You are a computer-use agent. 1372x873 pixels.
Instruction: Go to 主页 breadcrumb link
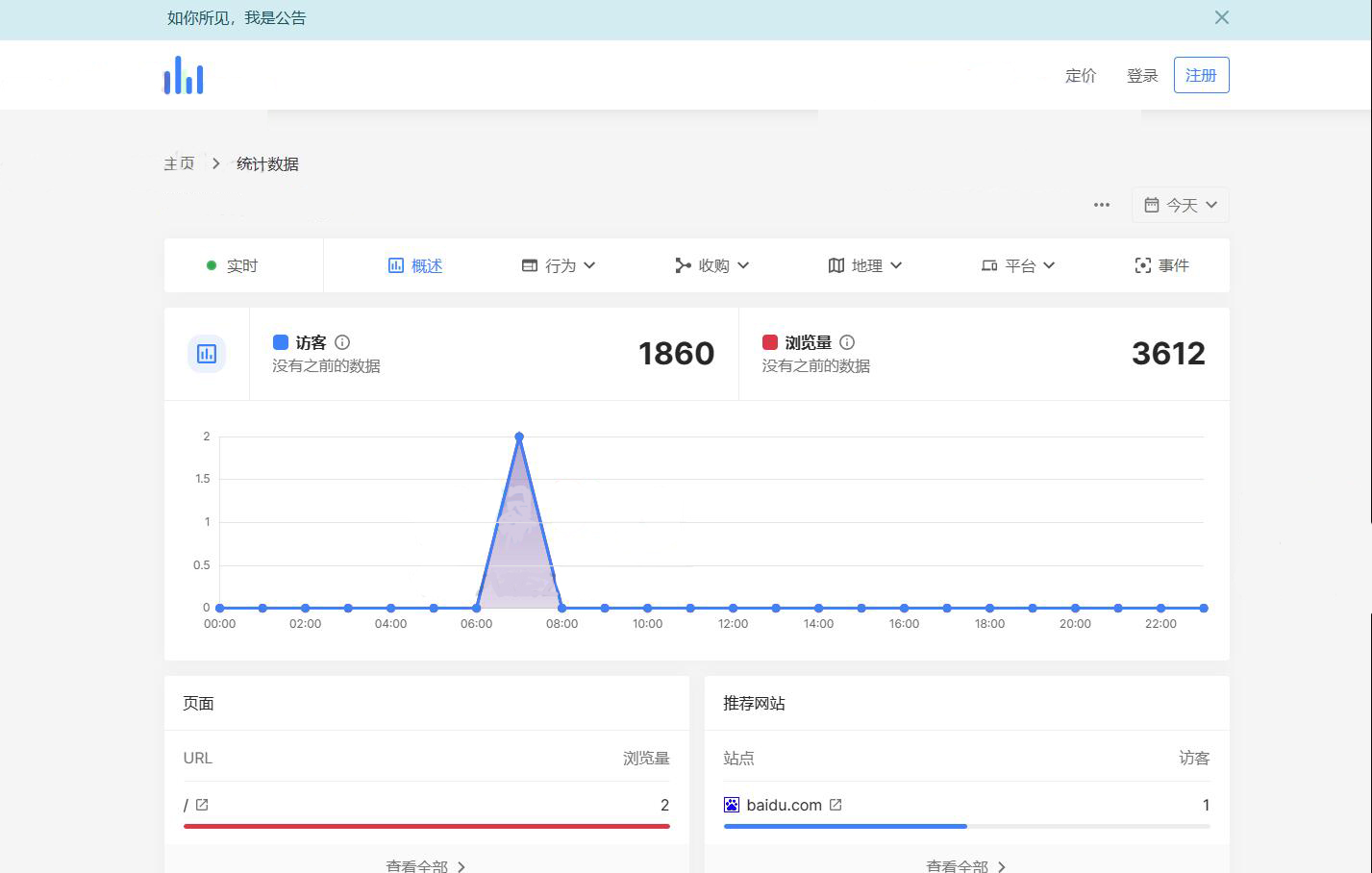pos(179,164)
